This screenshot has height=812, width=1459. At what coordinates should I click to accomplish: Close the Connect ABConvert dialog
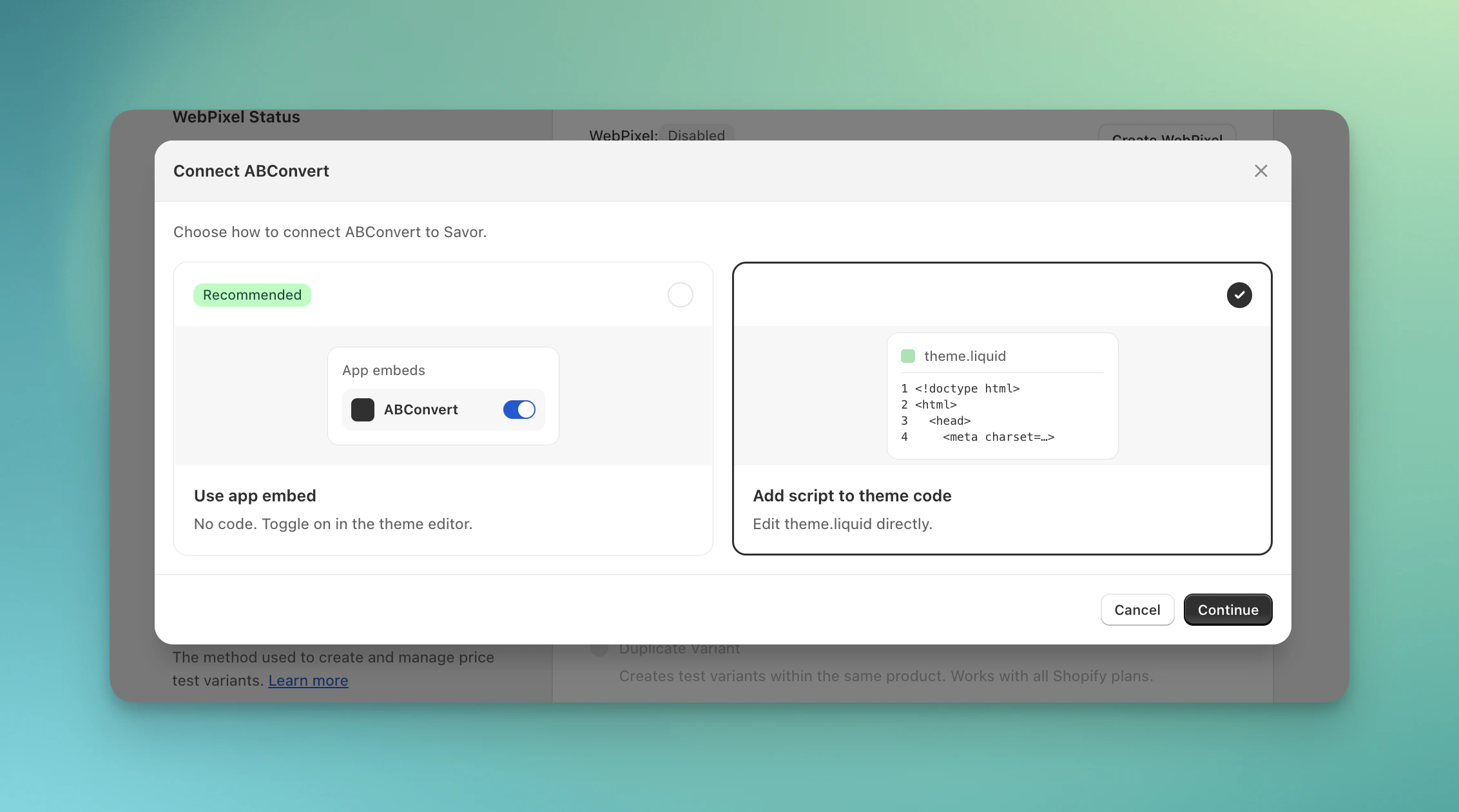click(x=1261, y=171)
